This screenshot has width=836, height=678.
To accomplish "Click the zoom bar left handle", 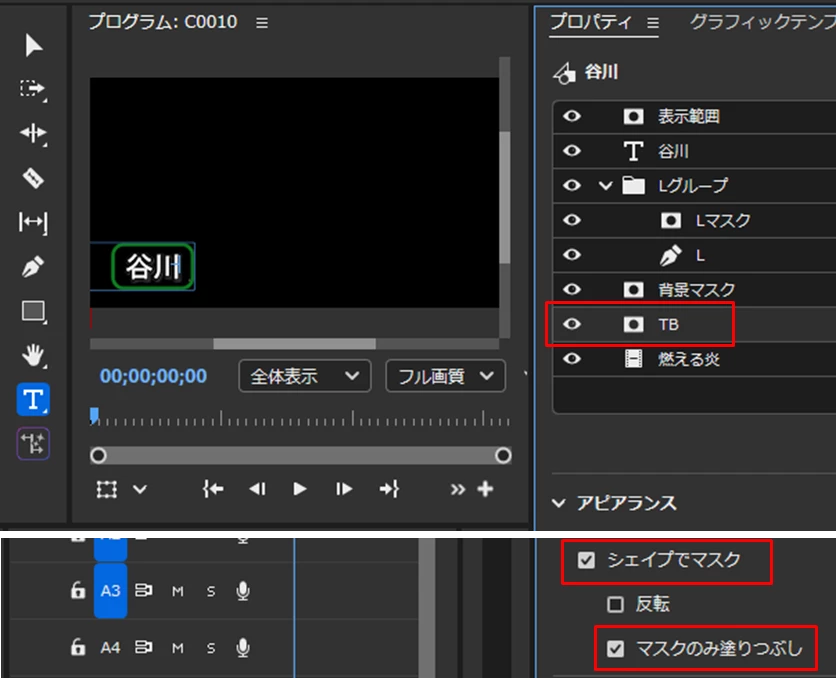I will pyautogui.click(x=98, y=456).
